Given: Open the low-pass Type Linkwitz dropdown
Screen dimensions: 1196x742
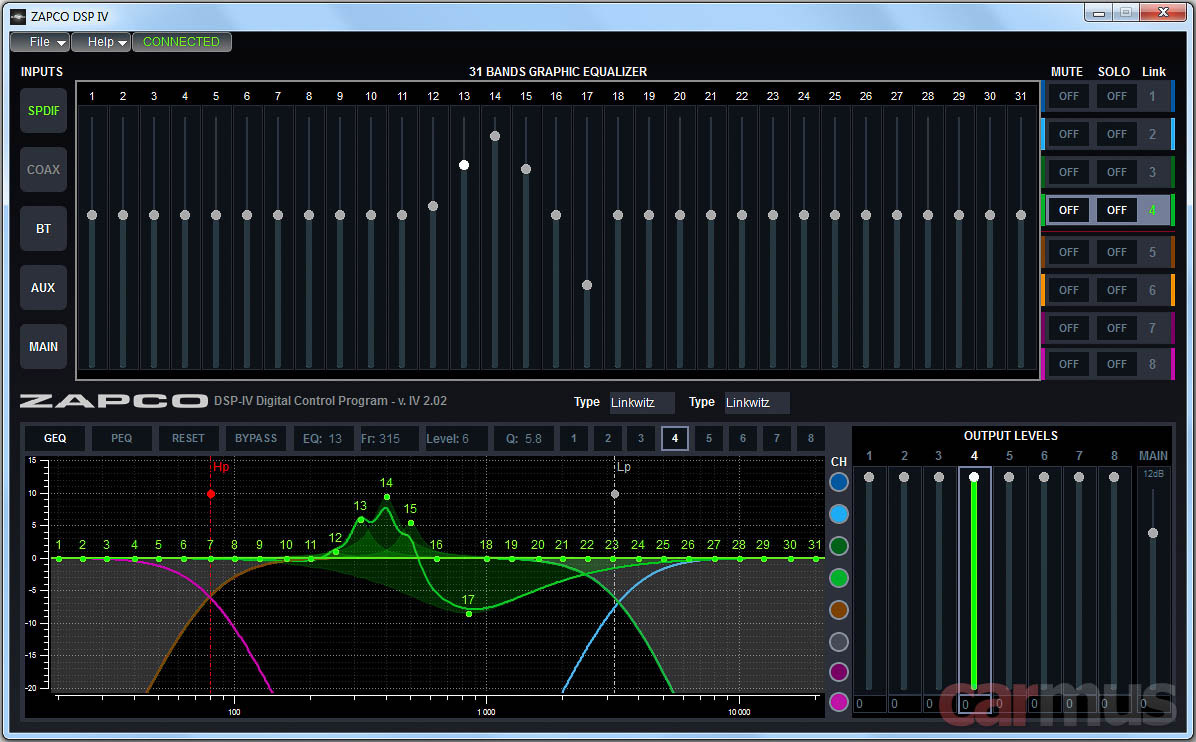Looking at the screenshot, I should pos(757,403).
